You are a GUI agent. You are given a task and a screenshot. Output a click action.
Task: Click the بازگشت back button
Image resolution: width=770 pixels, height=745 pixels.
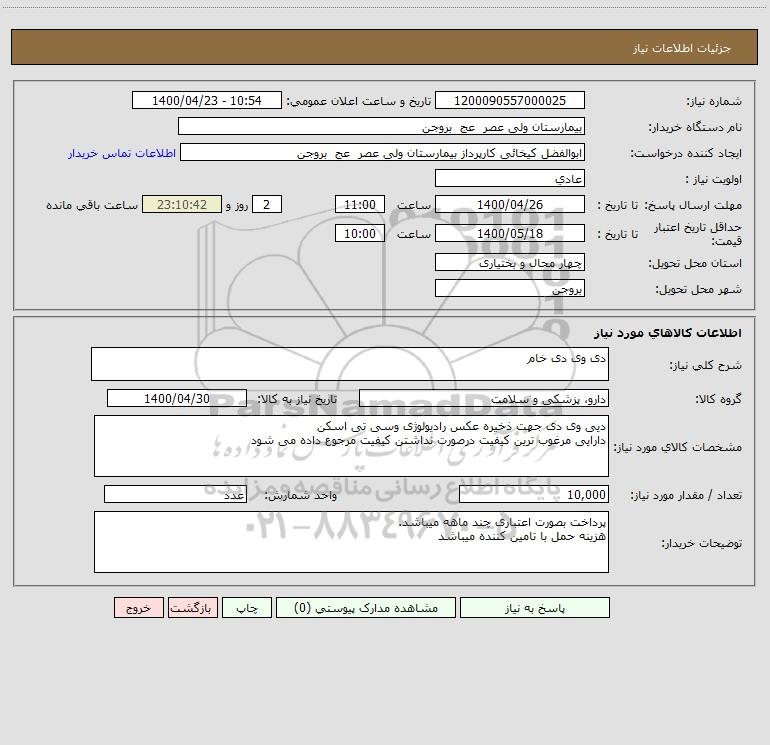[x=192, y=607]
